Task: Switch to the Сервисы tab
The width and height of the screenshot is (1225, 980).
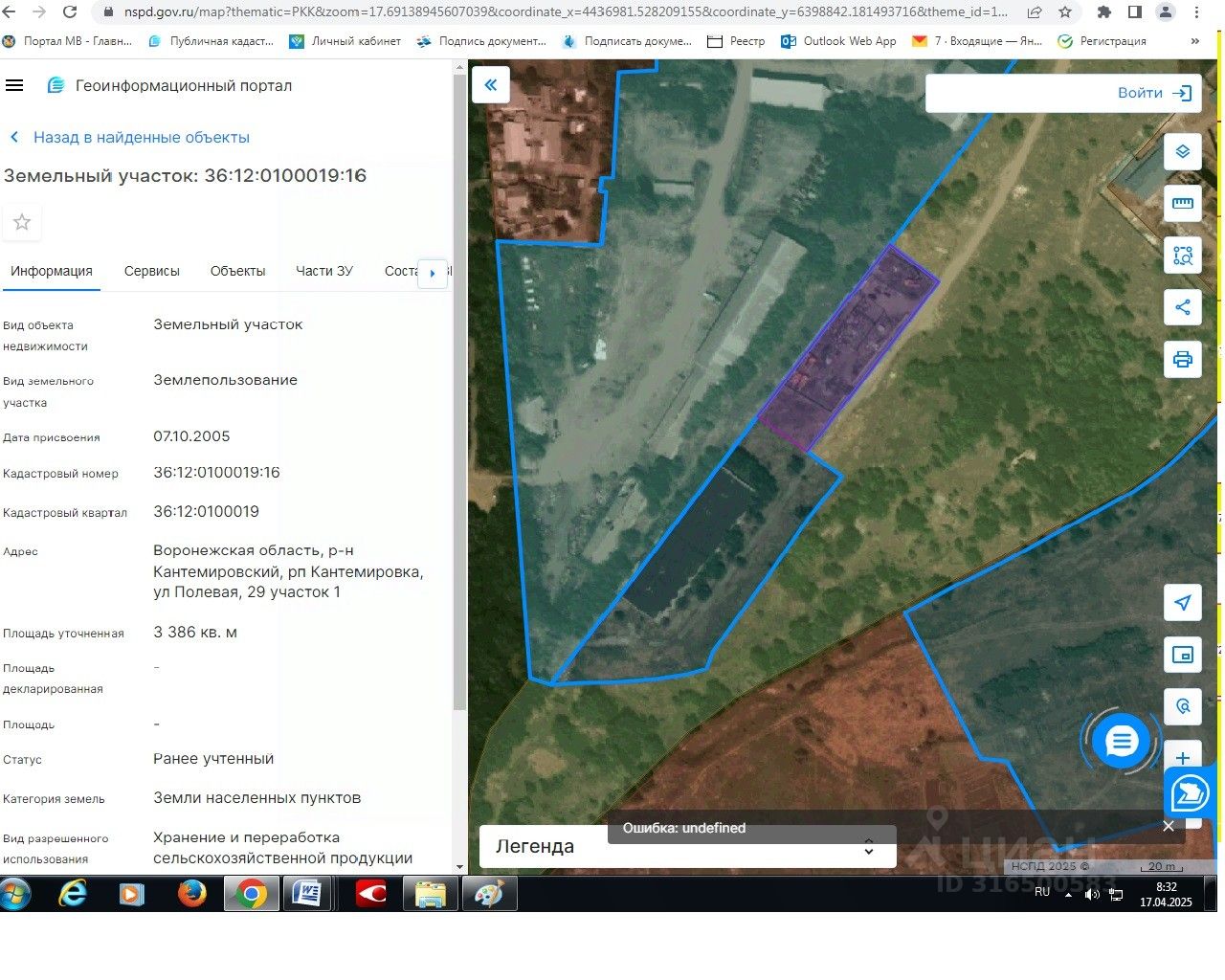Action: (152, 271)
